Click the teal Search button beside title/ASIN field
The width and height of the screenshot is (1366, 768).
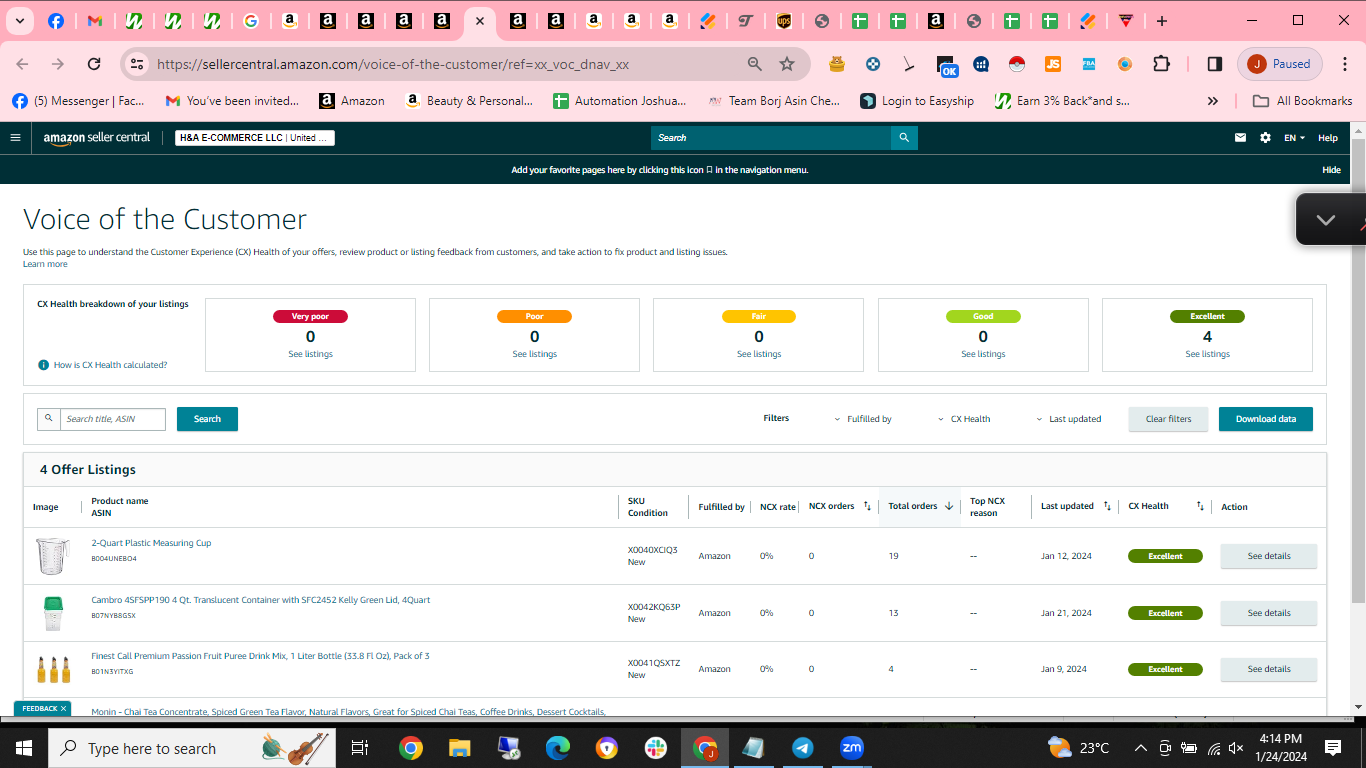pos(207,419)
